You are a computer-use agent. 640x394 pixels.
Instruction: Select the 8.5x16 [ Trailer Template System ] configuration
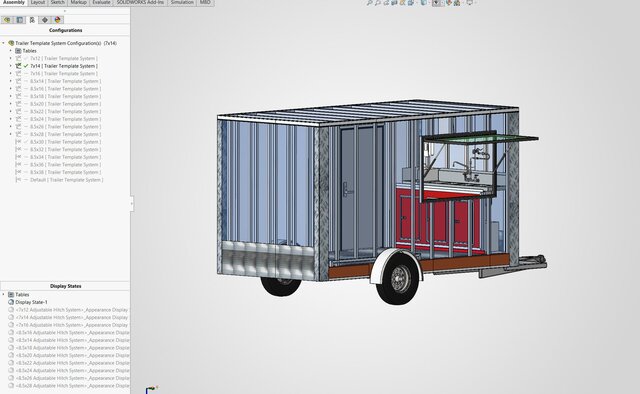point(65,89)
